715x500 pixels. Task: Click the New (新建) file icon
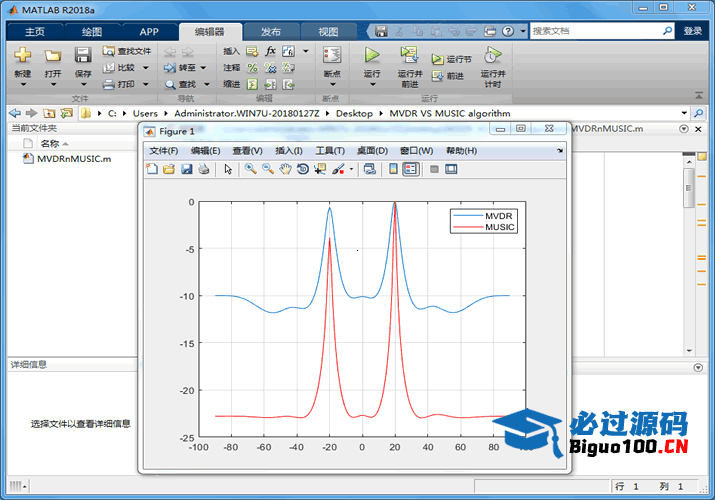pos(22,55)
